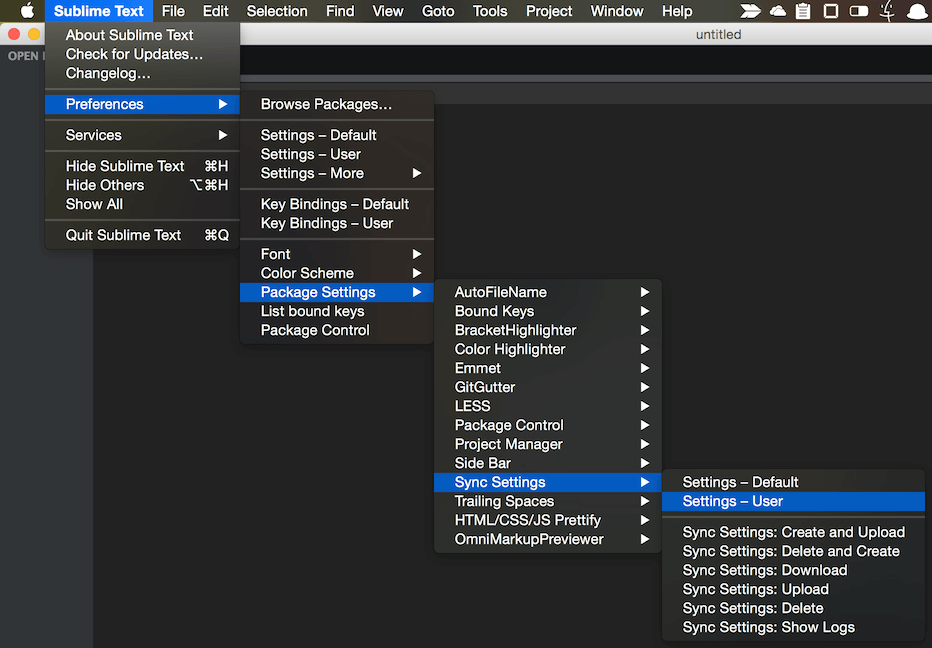Open the View menu

pyautogui.click(x=388, y=11)
